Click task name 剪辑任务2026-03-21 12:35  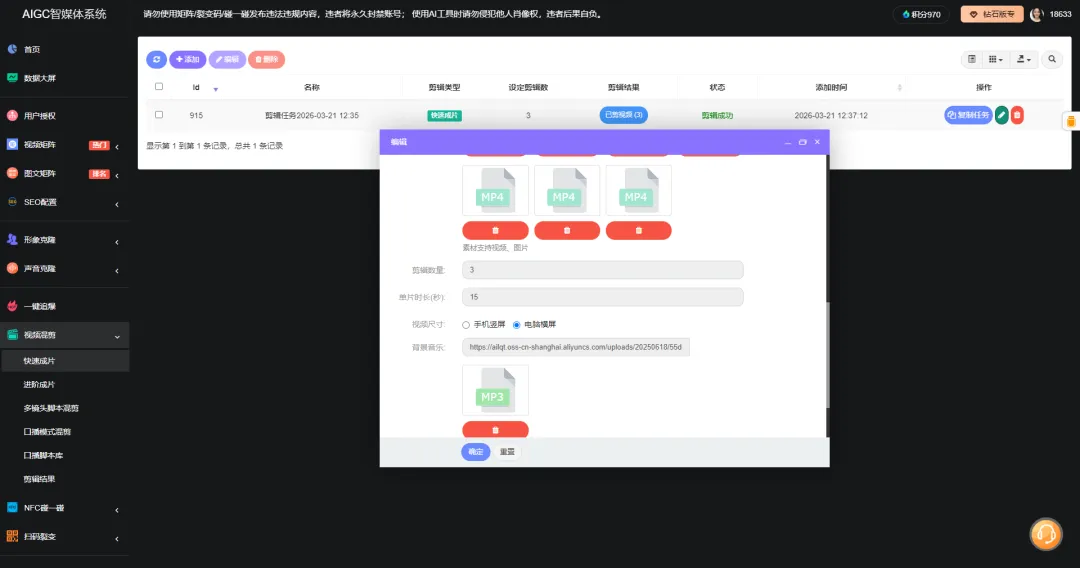(312, 116)
